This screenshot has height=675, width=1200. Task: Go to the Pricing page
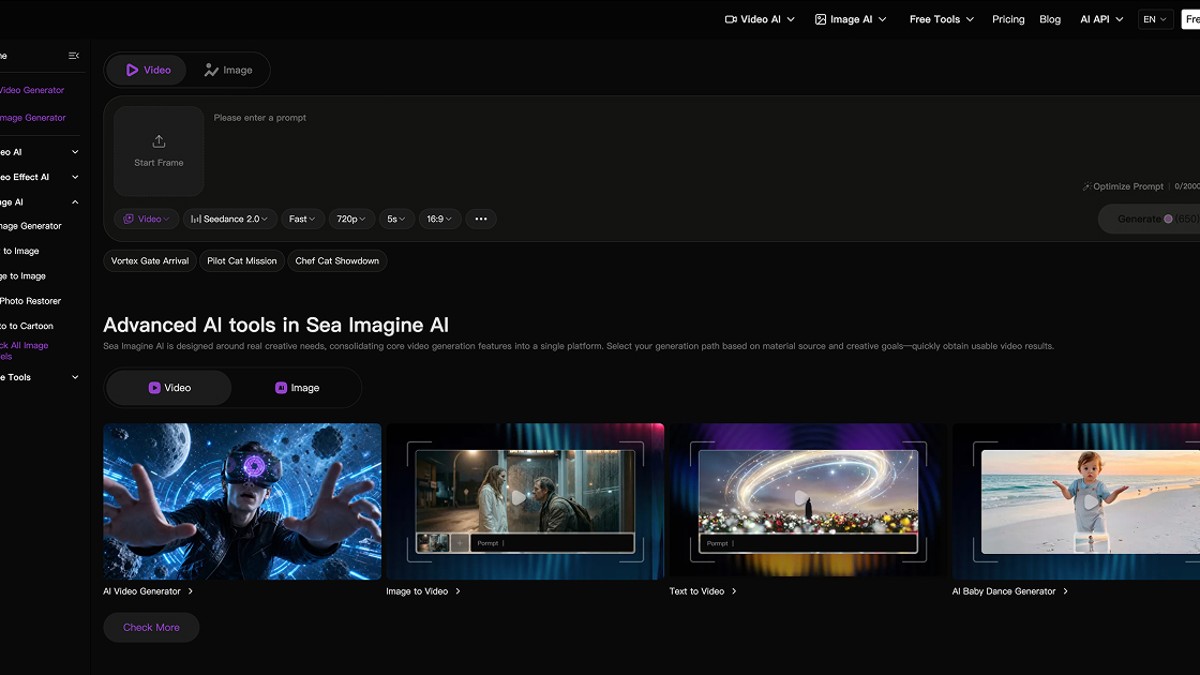click(x=1008, y=19)
